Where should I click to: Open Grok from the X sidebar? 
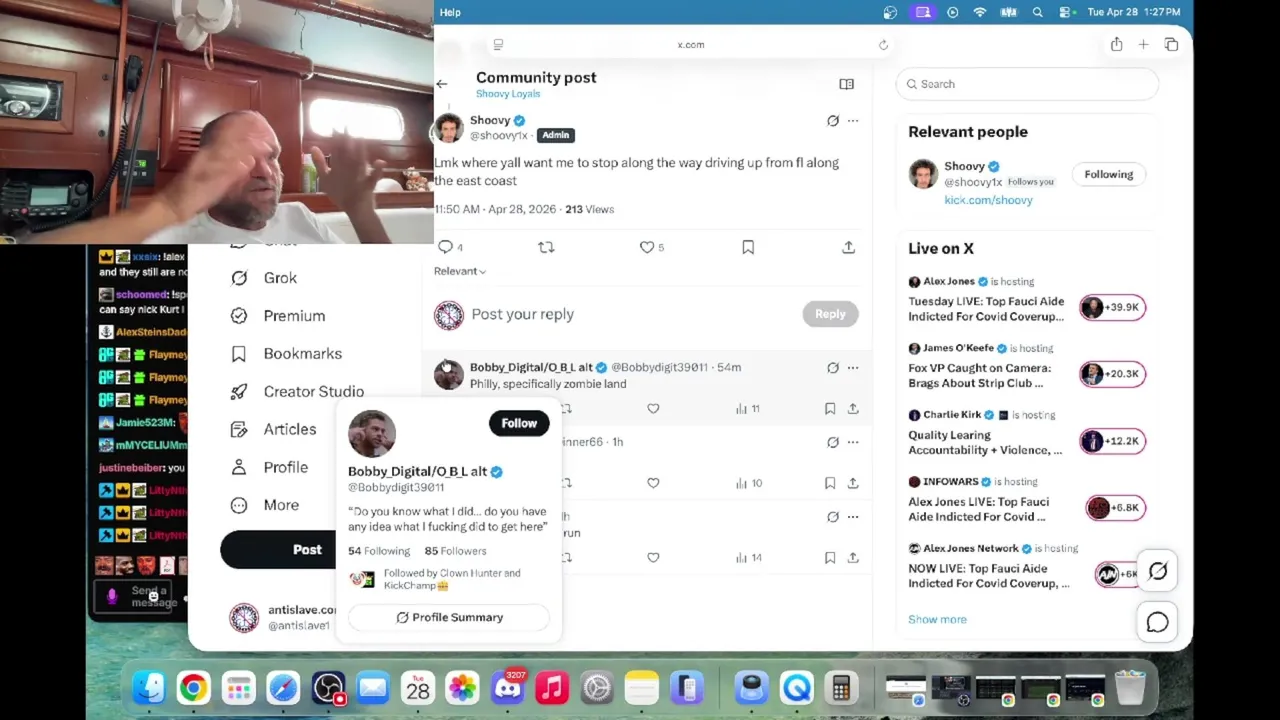pos(264,278)
